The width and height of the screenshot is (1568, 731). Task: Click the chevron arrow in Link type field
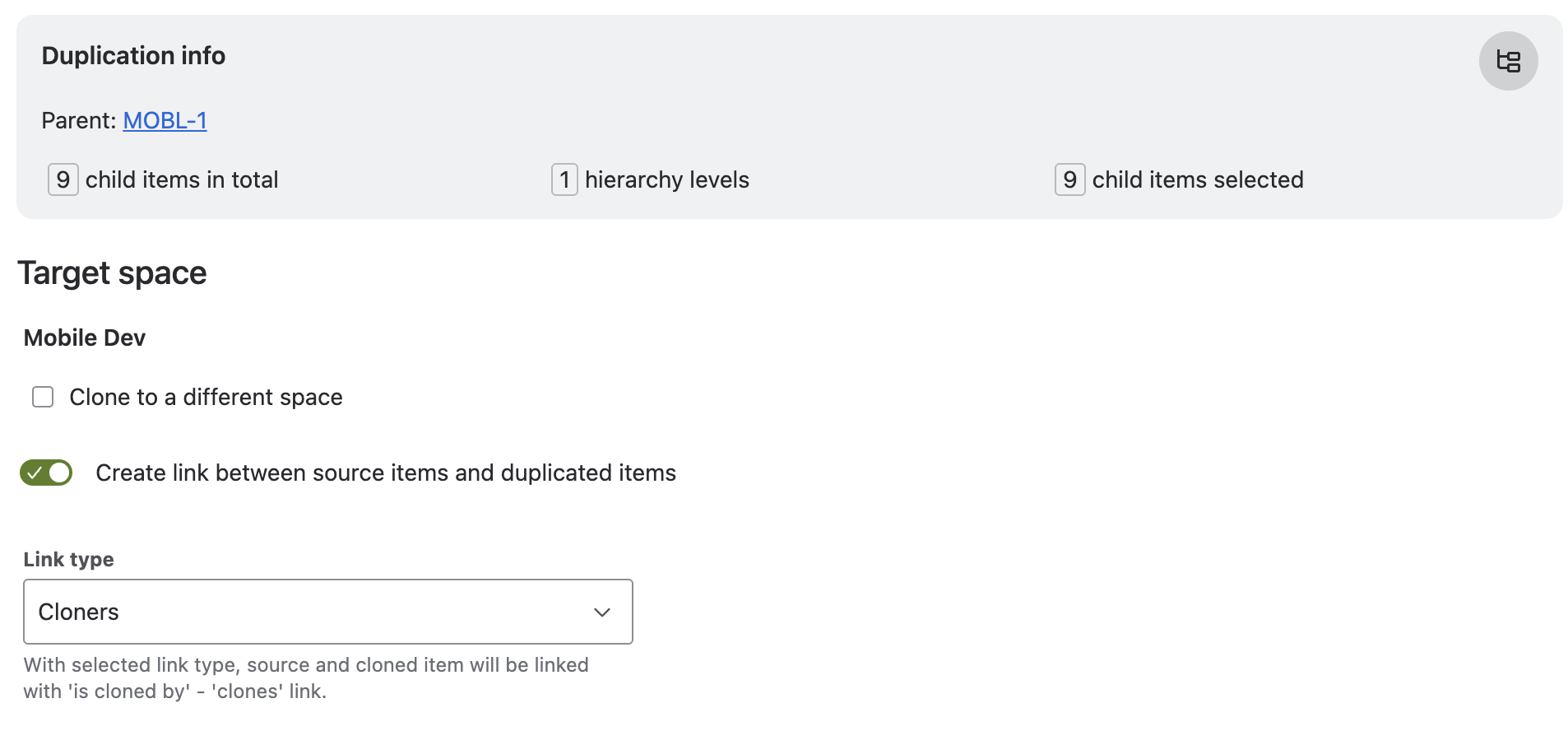(602, 612)
